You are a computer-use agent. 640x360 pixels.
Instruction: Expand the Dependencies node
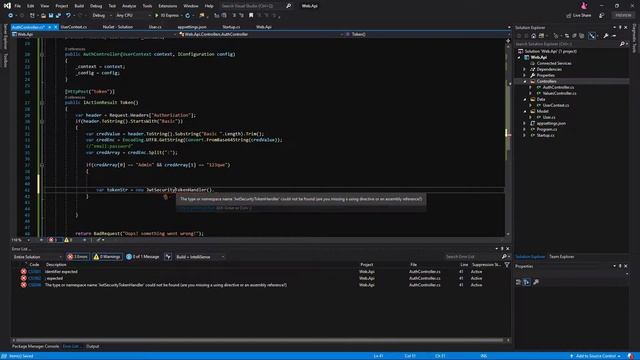(525, 69)
